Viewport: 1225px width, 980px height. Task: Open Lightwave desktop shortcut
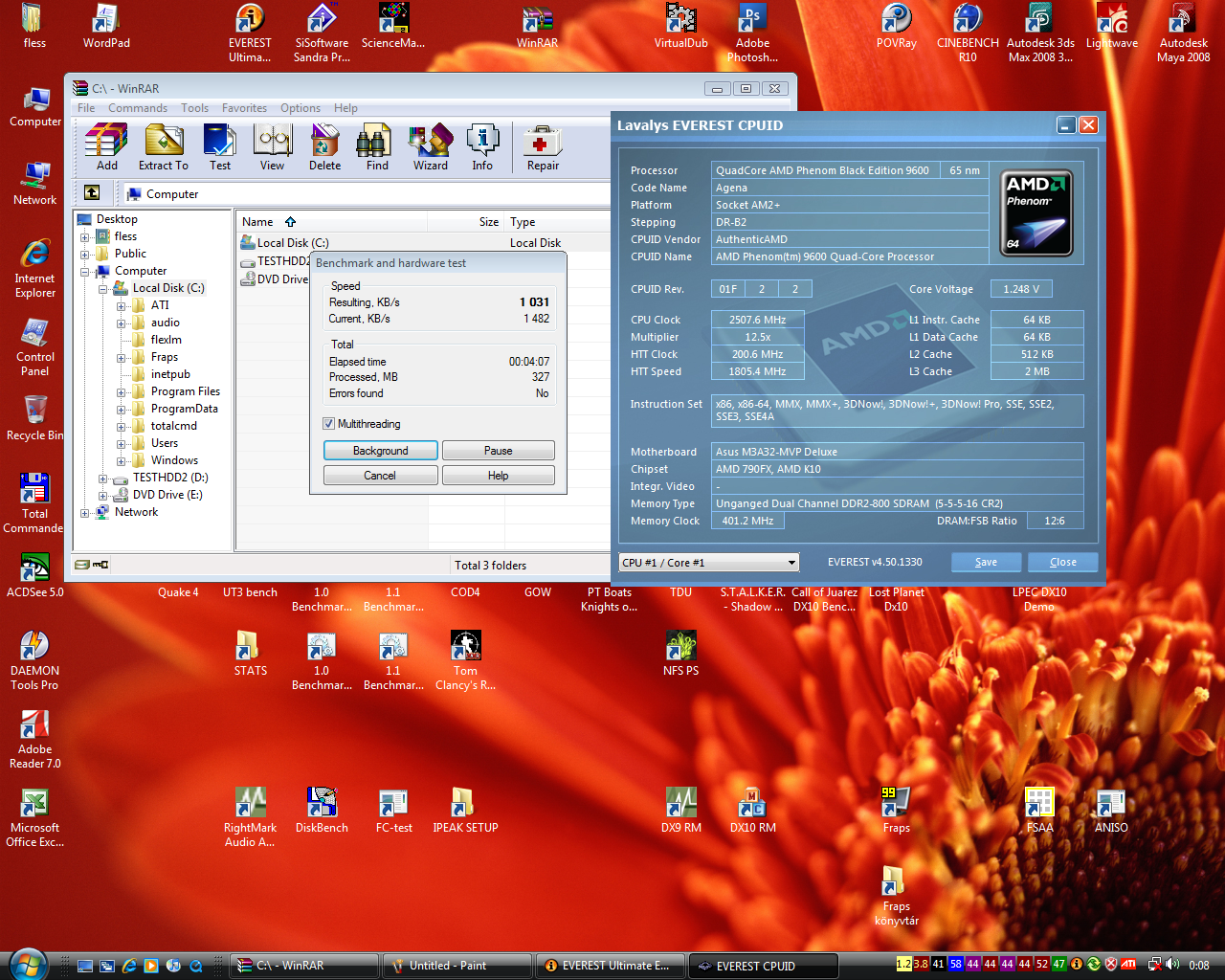(1112, 26)
